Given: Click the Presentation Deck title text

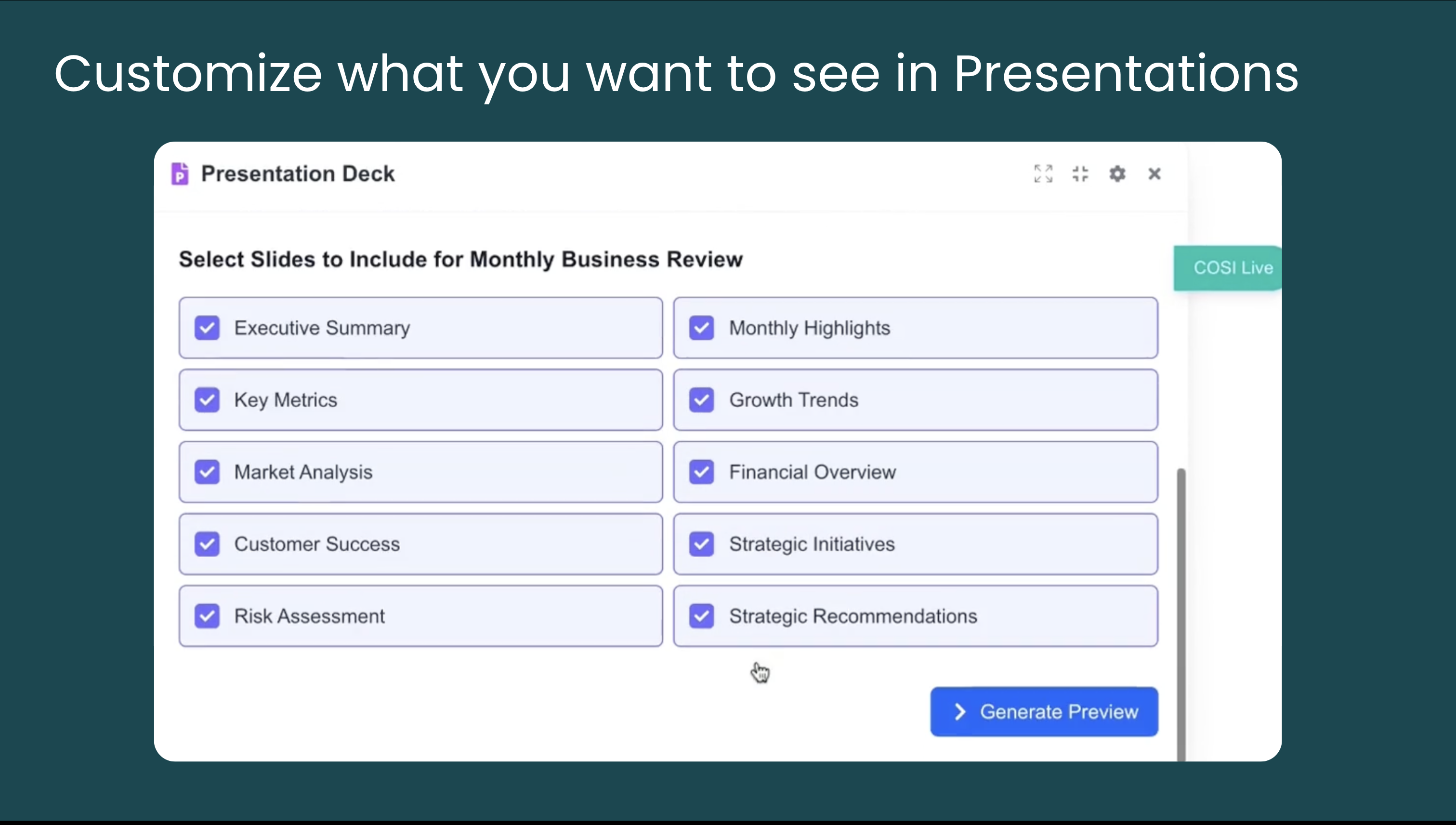Looking at the screenshot, I should [x=298, y=173].
